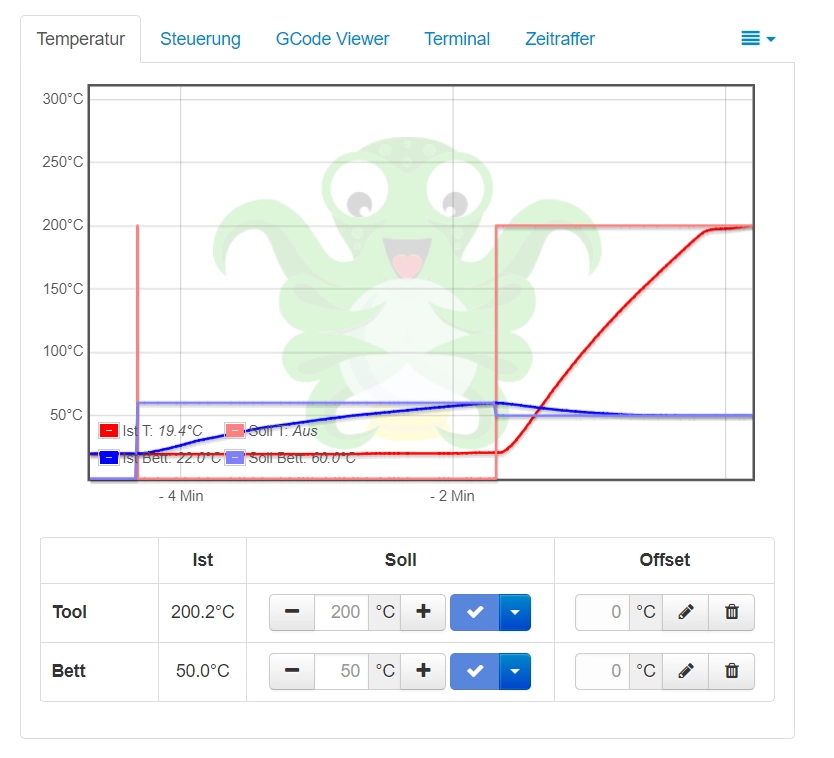
Task: Click the 100°C axis label
Action: pos(63,351)
